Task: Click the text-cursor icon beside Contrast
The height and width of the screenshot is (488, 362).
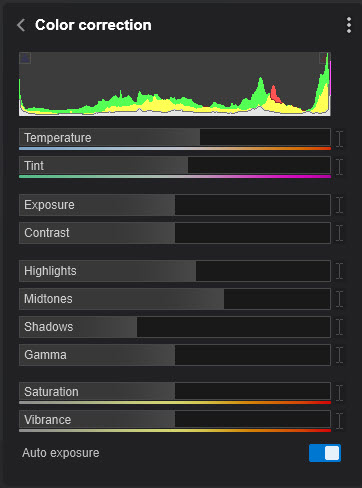Action: (x=339, y=233)
